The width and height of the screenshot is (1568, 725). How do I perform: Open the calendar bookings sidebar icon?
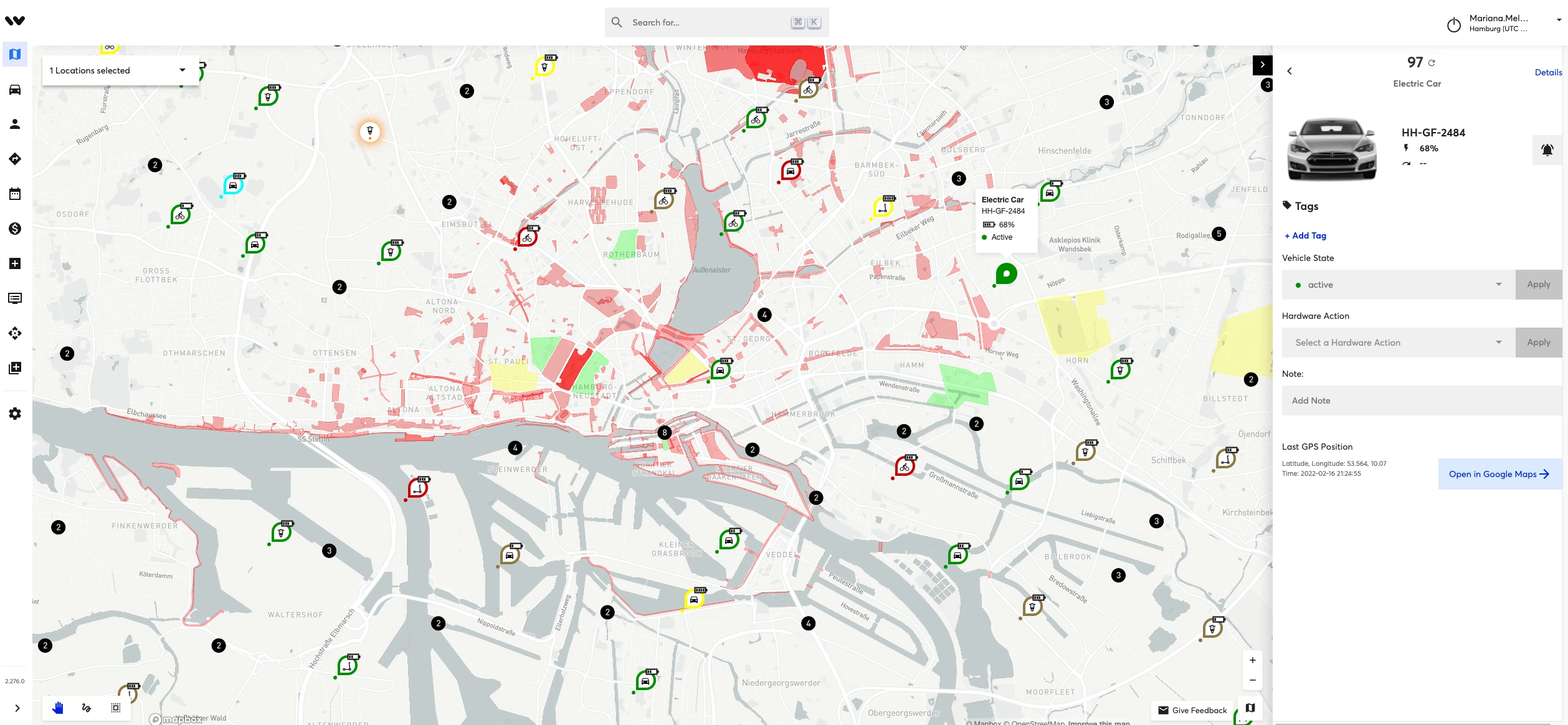tap(15, 194)
